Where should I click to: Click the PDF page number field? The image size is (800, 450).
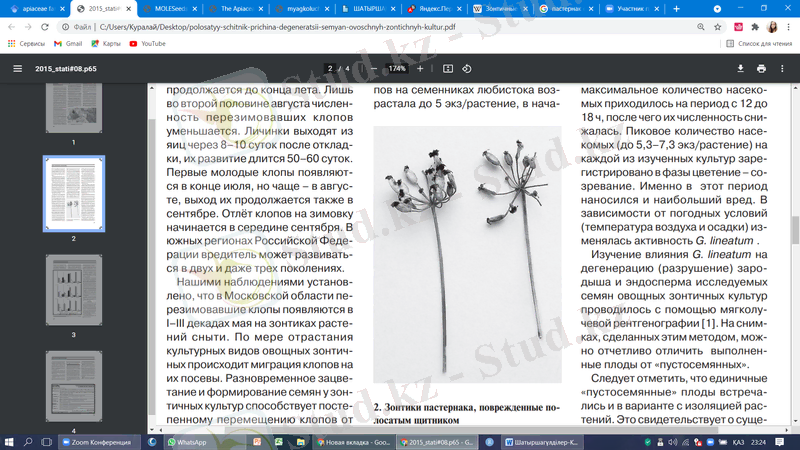330,69
